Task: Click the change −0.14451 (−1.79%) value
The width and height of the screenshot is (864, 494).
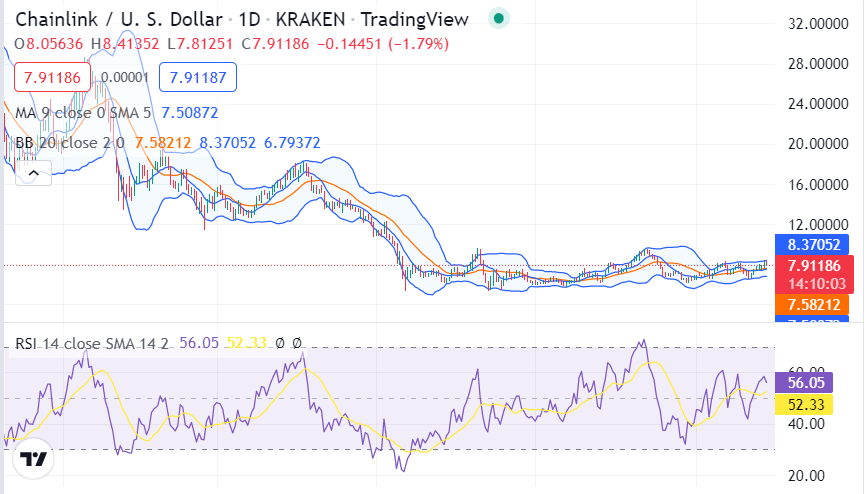Action: [384, 44]
